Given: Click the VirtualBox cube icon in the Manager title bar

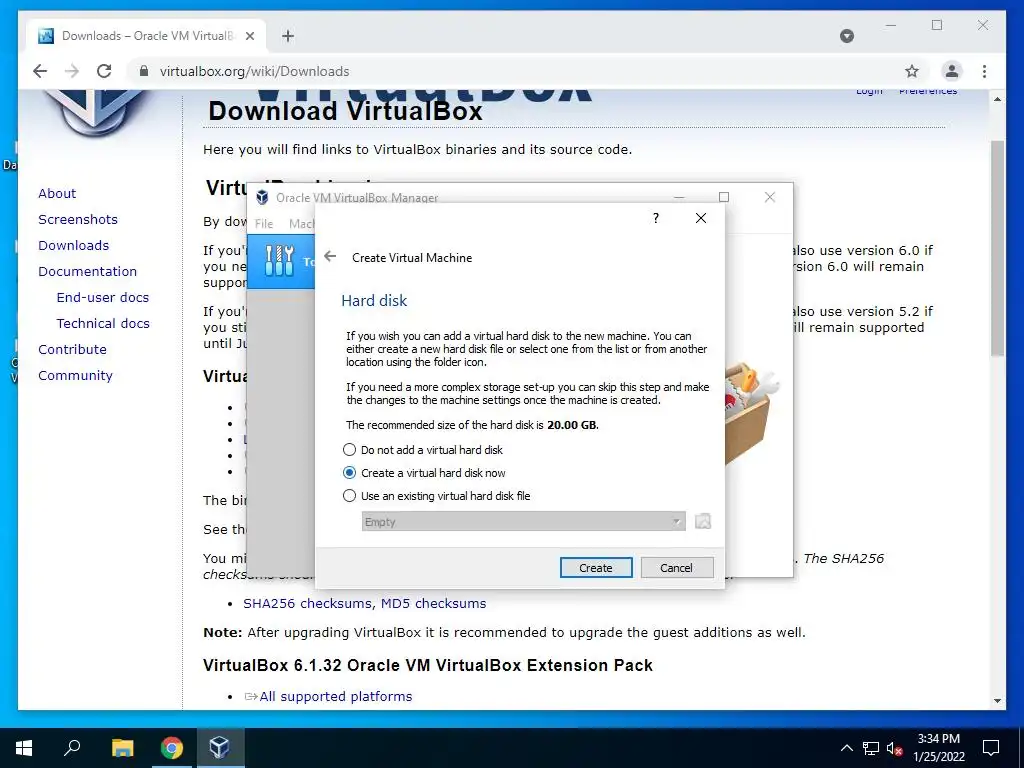Looking at the screenshot, I should [263, 197].
